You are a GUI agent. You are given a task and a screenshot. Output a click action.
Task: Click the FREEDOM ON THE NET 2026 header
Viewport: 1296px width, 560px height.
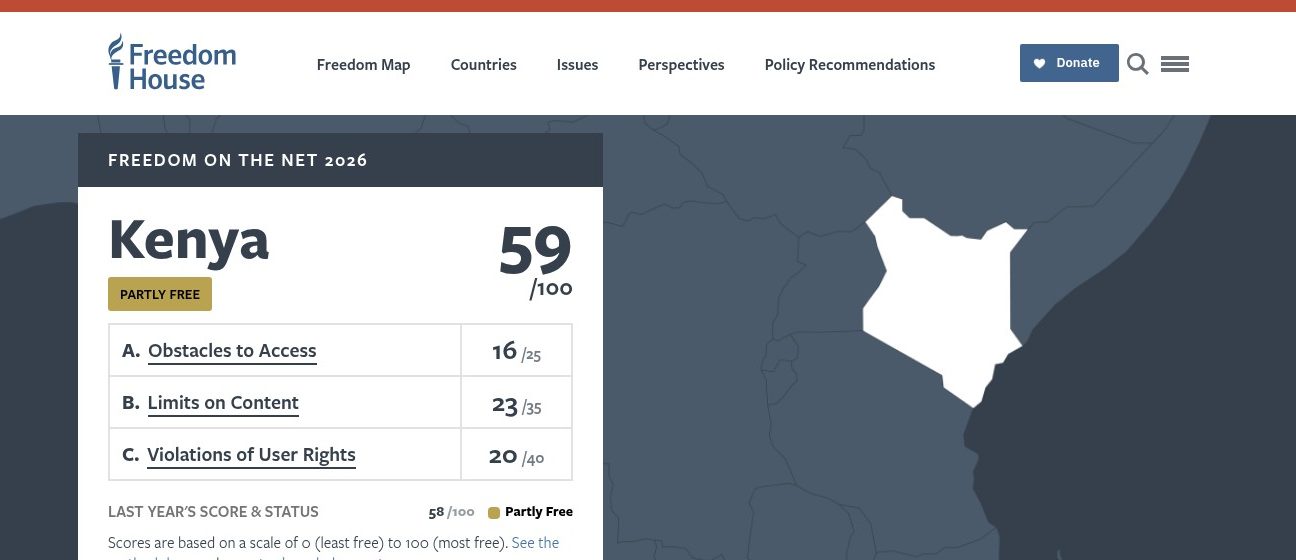(238, 160)
